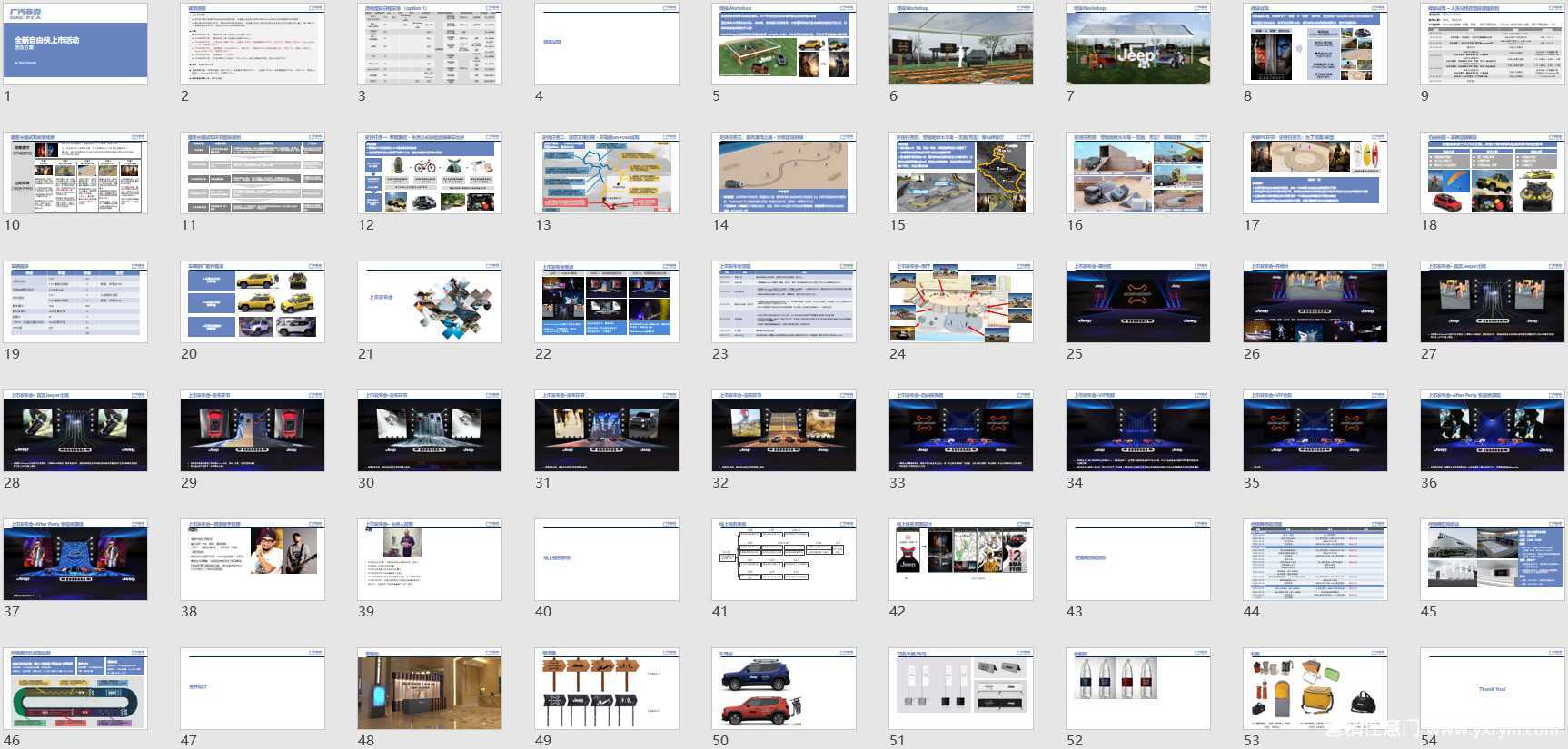Screen dimensions: 1568x749
Task: Open slide 10 thumbnail
Action: [75, 172]
